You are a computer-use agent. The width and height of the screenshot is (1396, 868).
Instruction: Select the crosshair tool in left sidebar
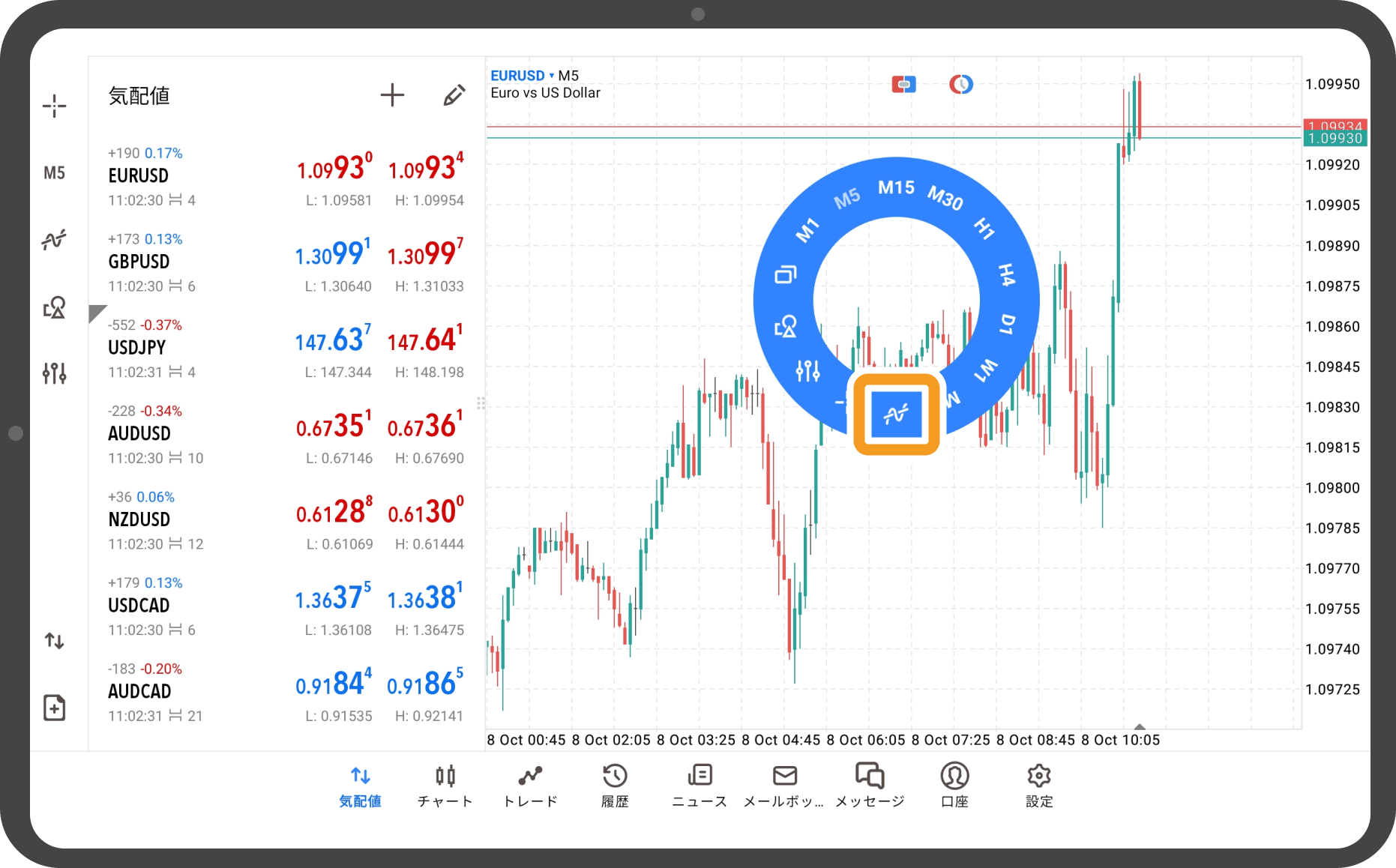tap(54, 106)
